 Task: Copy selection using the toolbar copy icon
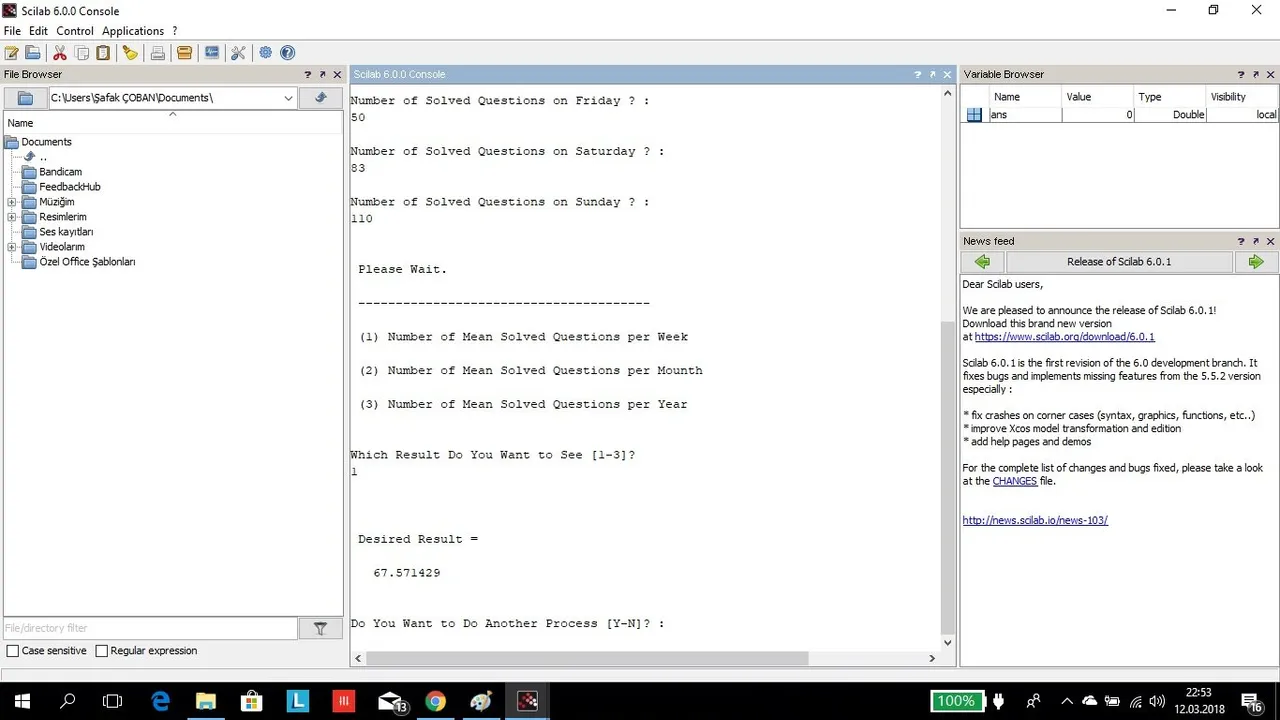tap(82, 53)
